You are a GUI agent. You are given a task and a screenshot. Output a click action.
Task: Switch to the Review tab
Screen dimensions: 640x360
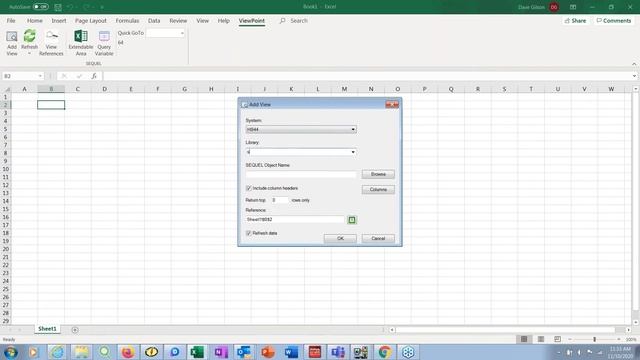(178, 20)
